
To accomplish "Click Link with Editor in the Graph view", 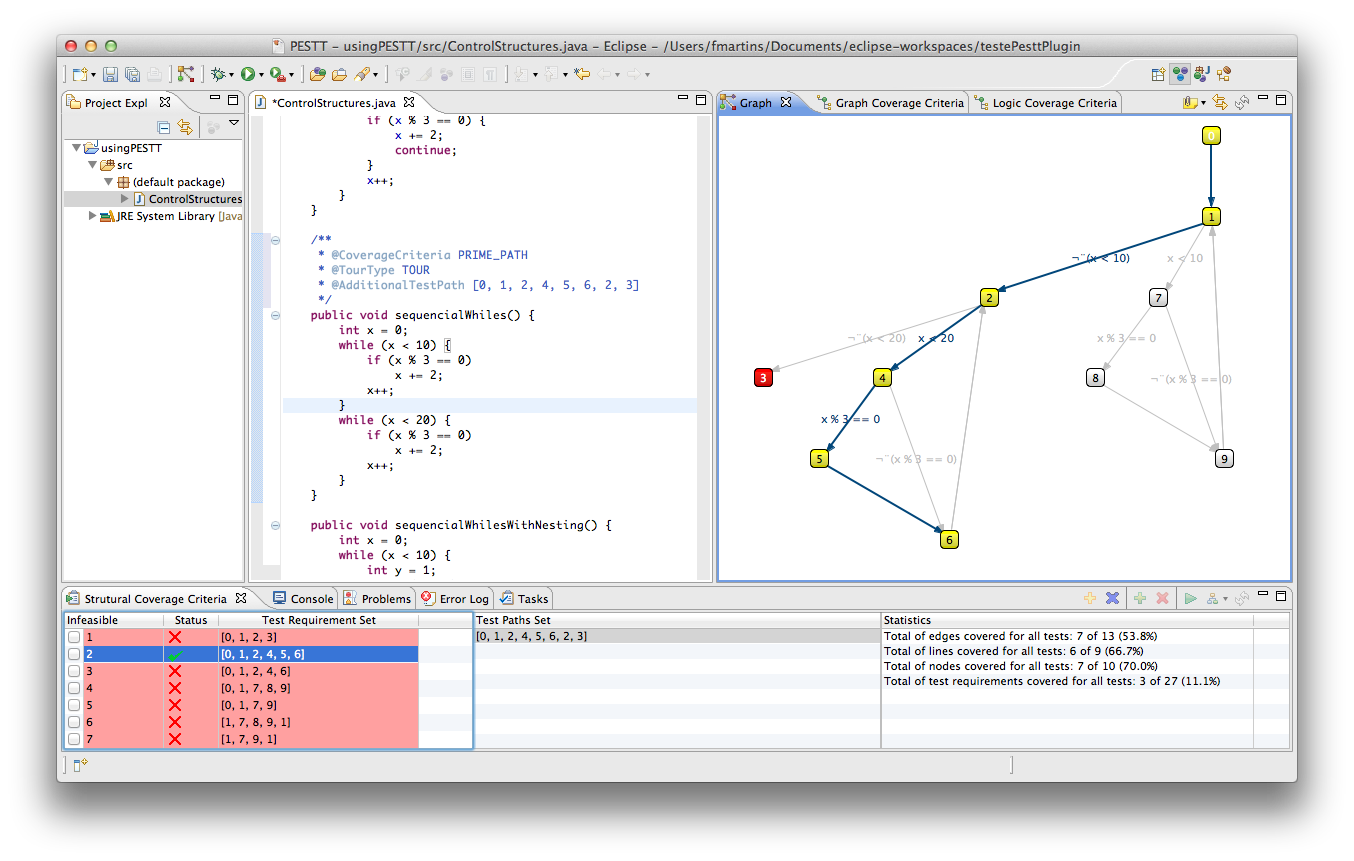I will pos(1220,102).
